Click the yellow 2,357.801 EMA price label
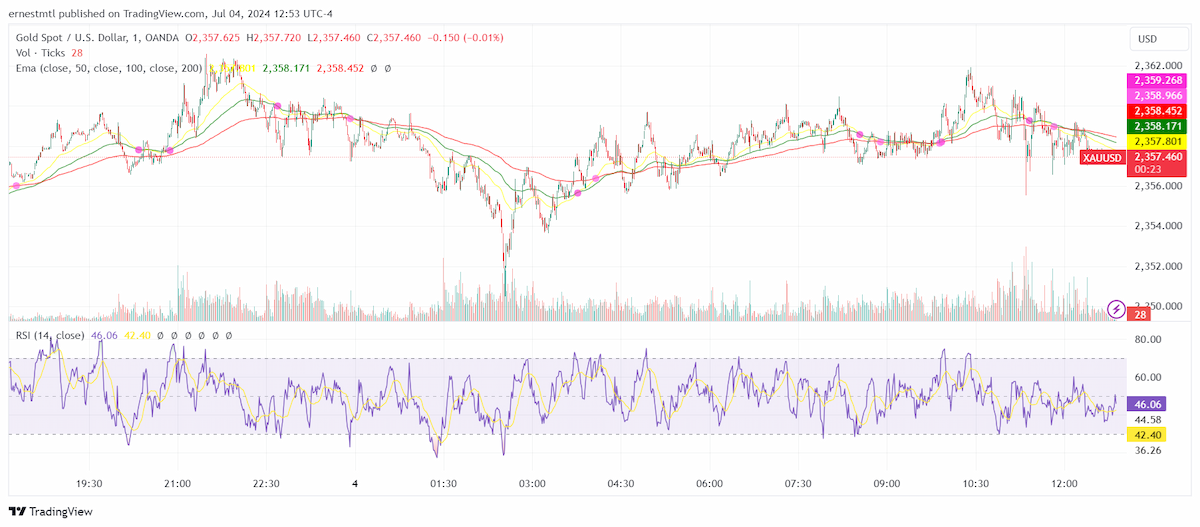This screenshot has height=527, width=1200. point(1157,142)
